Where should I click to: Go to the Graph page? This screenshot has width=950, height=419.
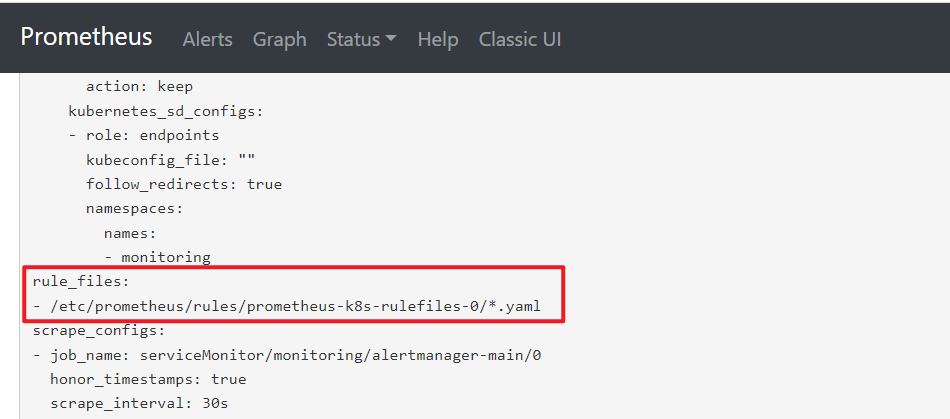tap(279, 40)
